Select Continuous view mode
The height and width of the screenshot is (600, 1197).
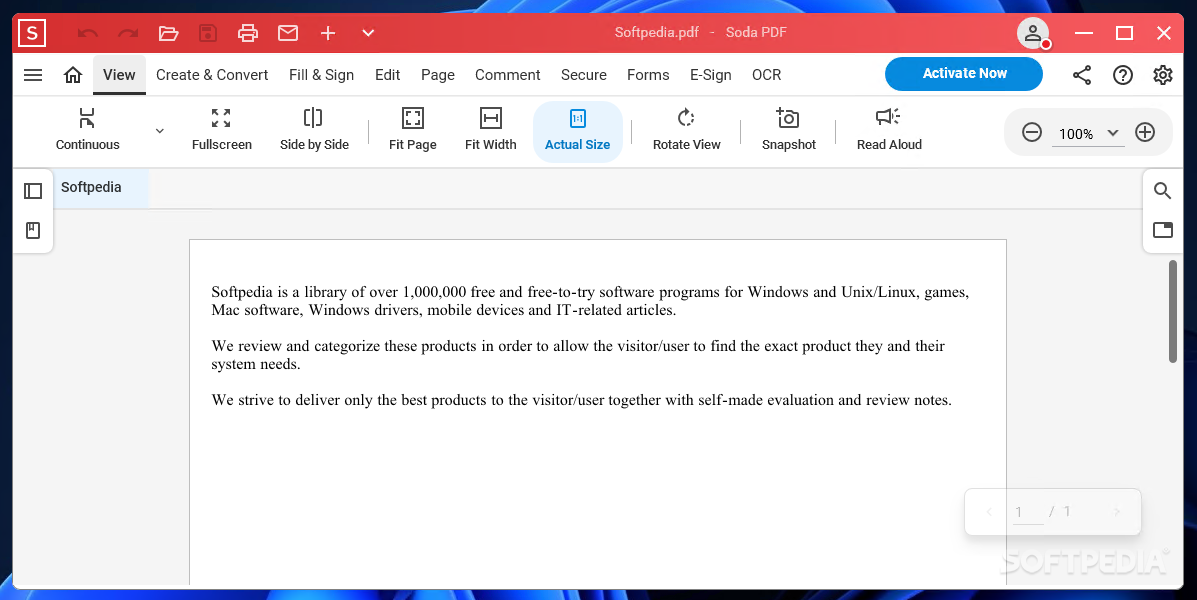[88, 130]
